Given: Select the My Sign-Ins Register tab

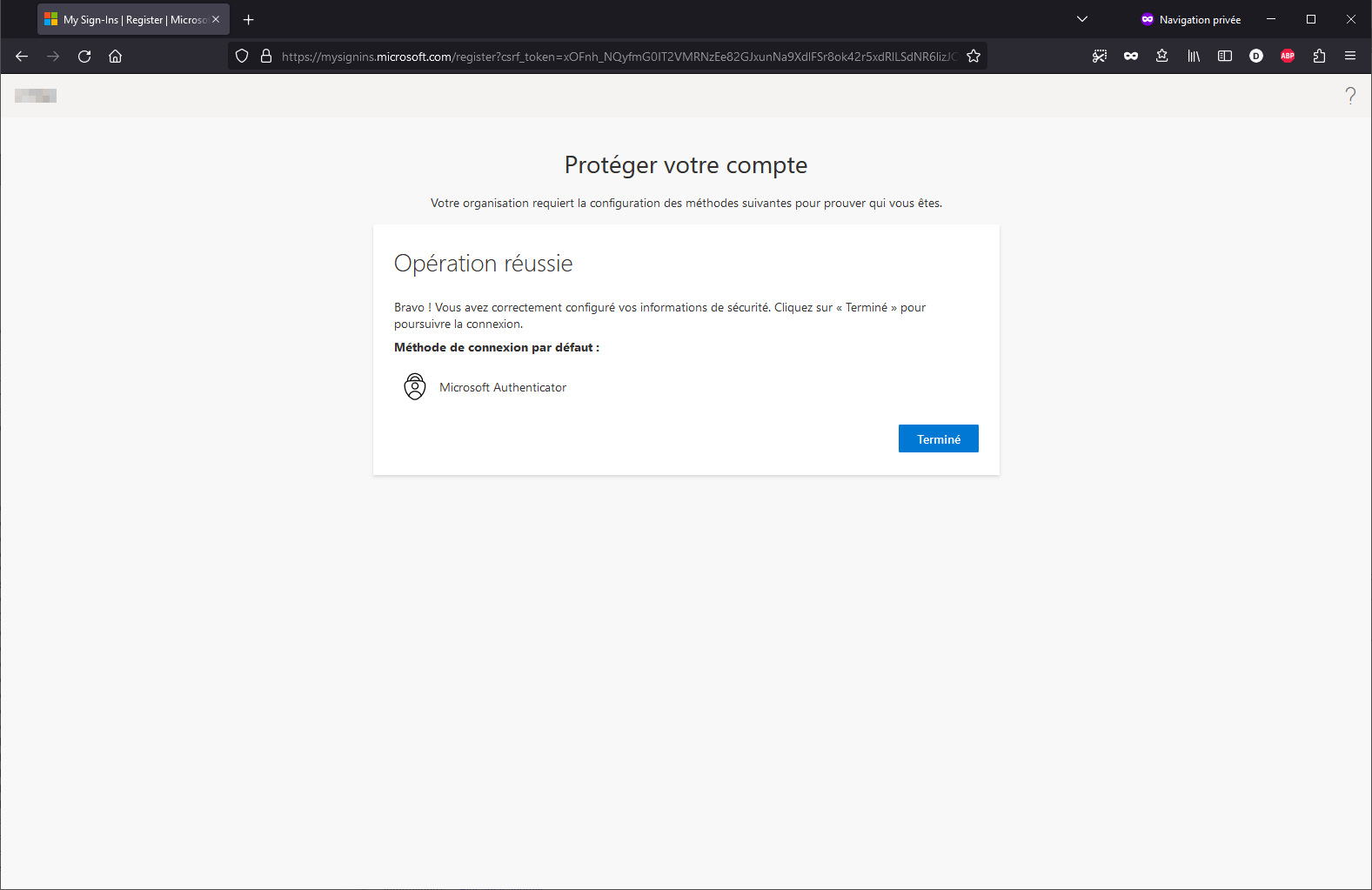Looking at the screenshot, I should (x=133, y=19).
